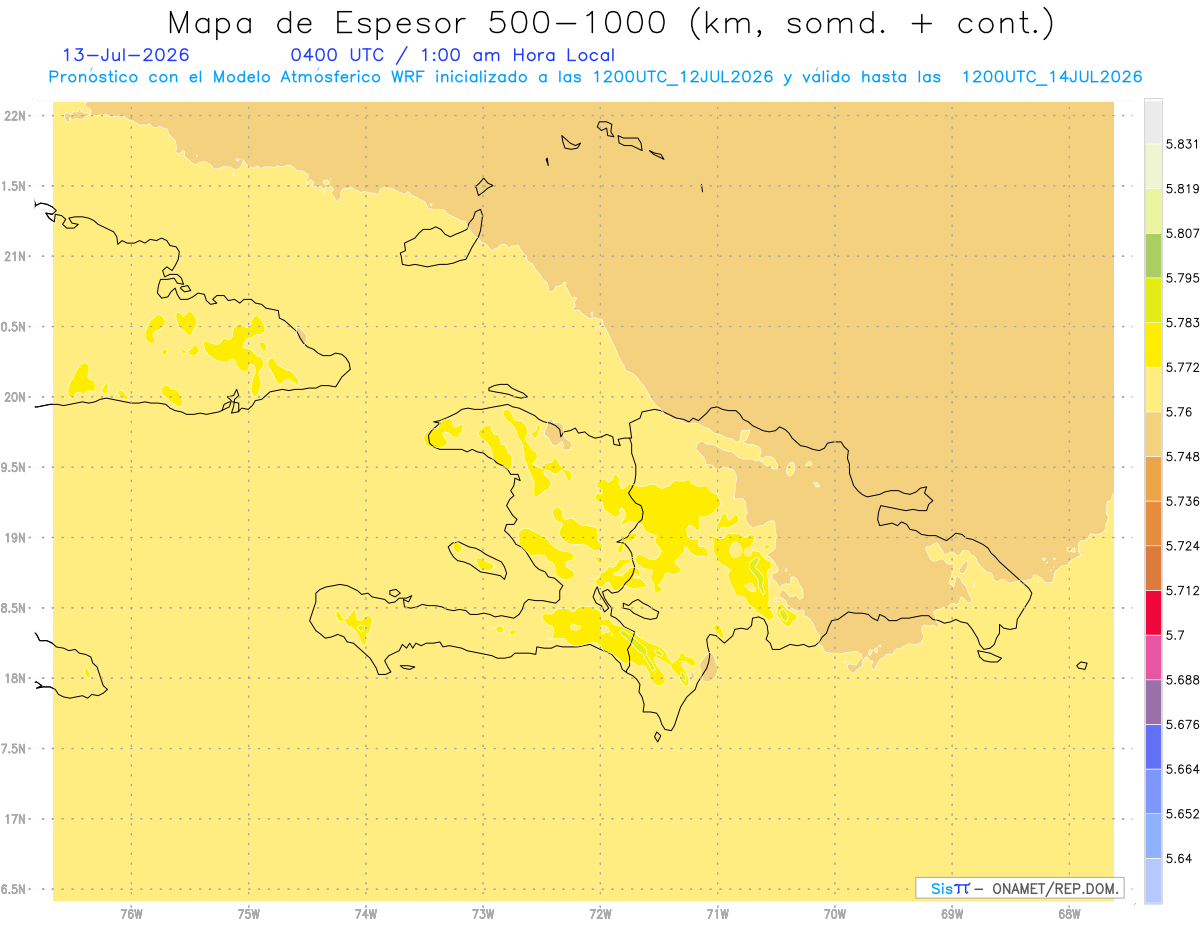Click the initialization time '1200UTC_12JUL2026'
This screenshot has width=1200, height=927.
point(683,77)
